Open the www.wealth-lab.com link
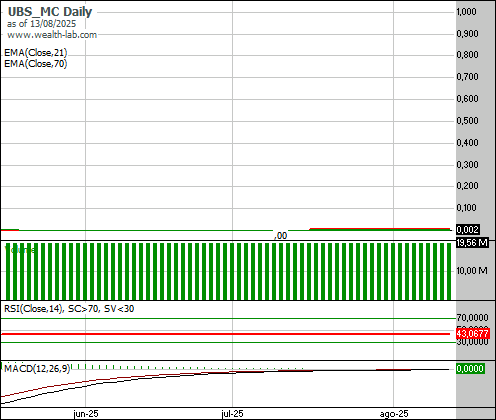This screenshot has height=420, width=496. (x=52, y=35)
